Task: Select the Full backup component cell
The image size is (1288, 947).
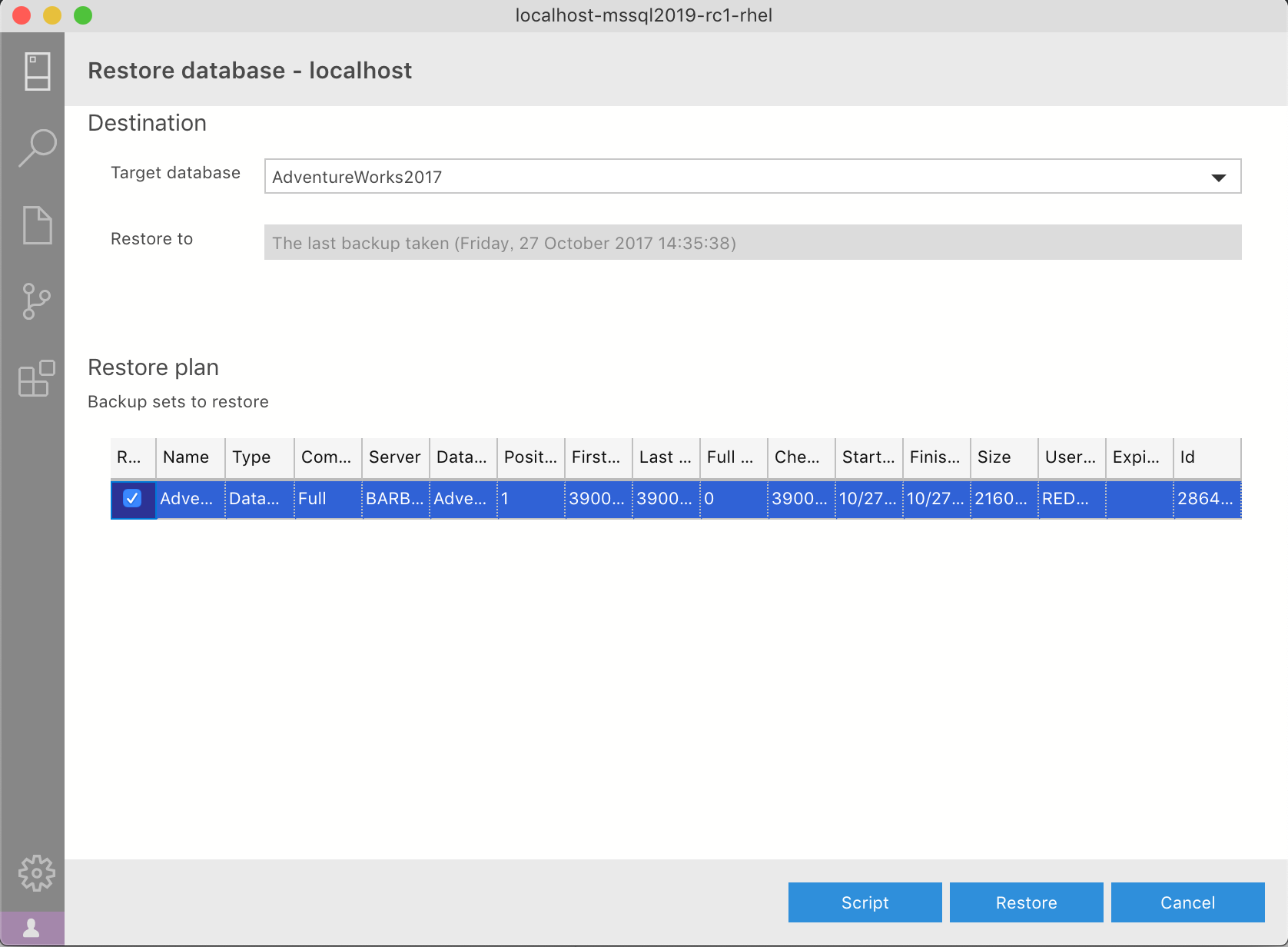Action: pyautogui.click(x=327, y=499)
